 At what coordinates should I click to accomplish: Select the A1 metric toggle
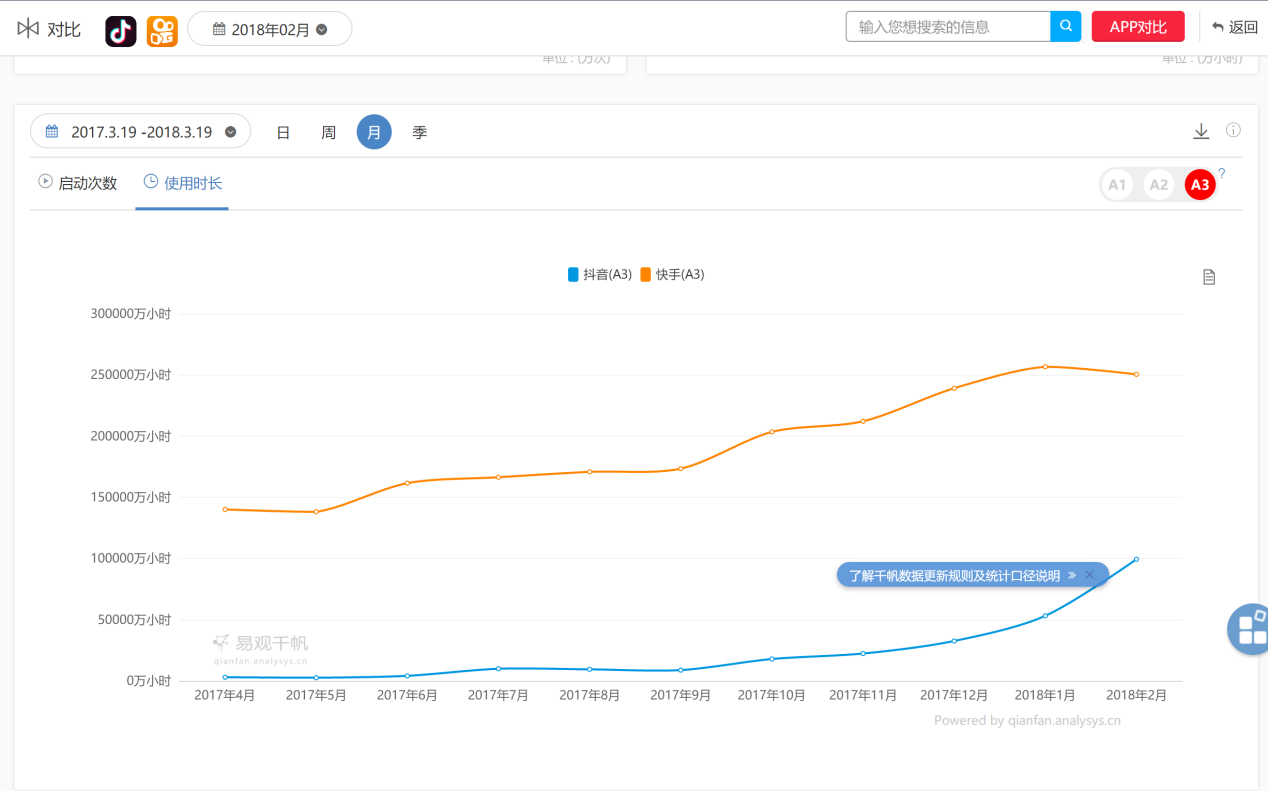tap(1117, 185)
